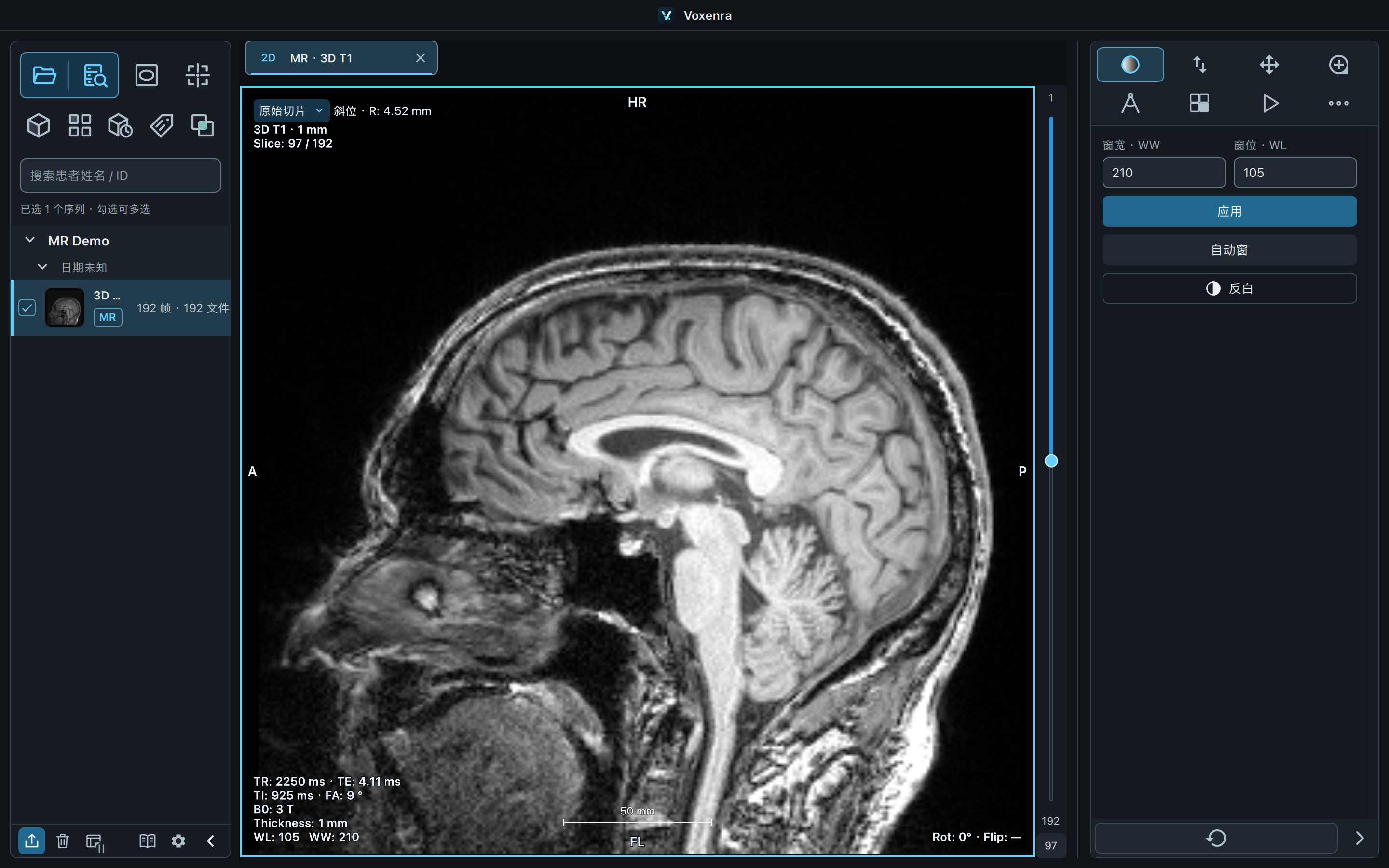Select the slice scroll arrows tool
1389x868 pixels.
(1199, 64)
